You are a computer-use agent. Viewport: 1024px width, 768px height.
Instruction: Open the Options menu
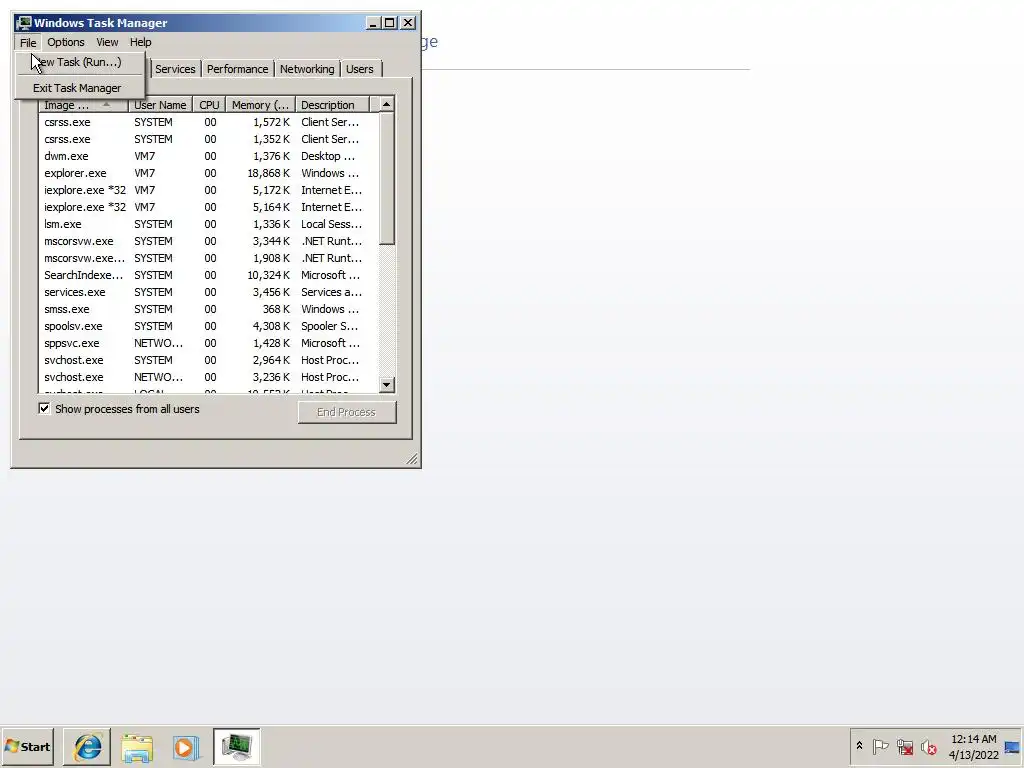click(65, 42)
